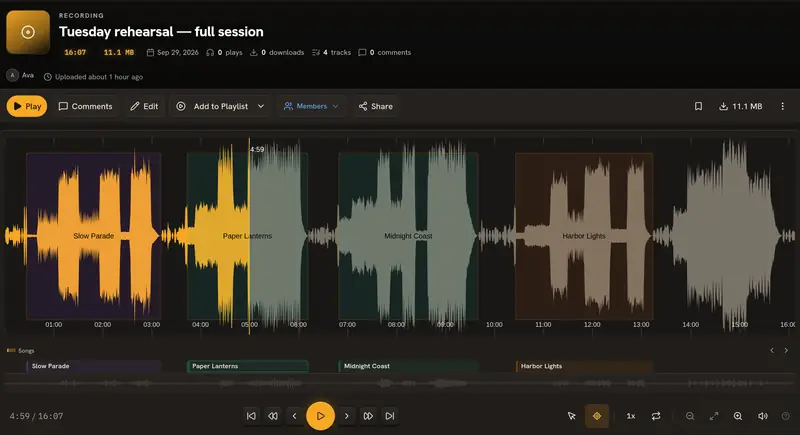
Task: Go to next marker with right chevron
Action: click(346, 416)
